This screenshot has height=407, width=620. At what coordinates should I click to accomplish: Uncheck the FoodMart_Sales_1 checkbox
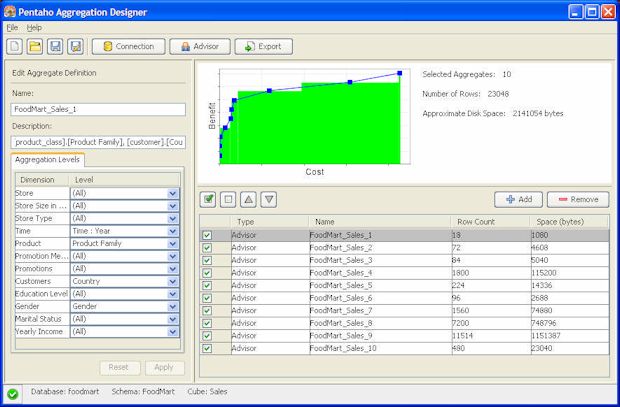pyautogui.click(x=207, y=235)
